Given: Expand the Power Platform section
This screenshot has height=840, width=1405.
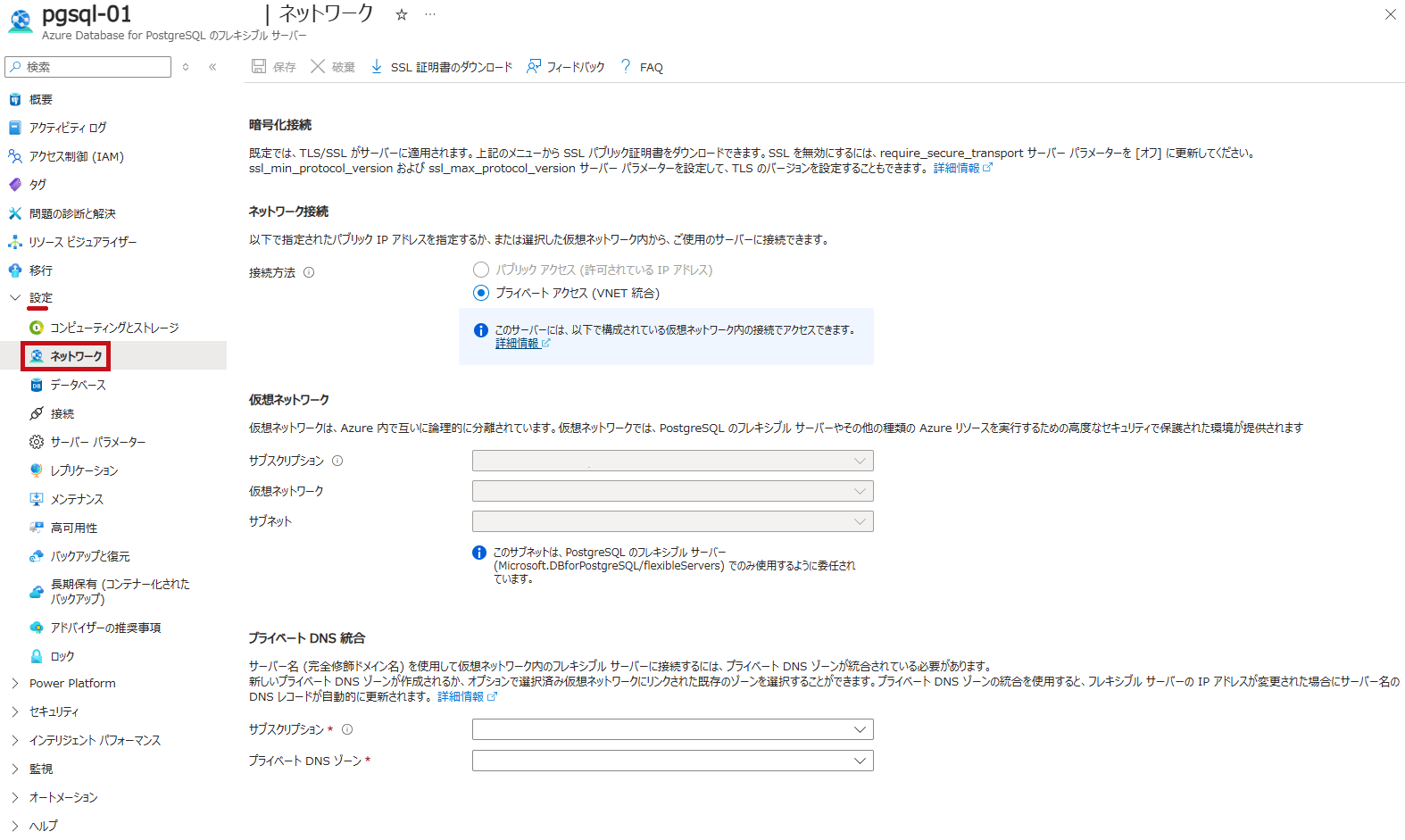Looking at the screenshot, I should click(15, 683).
